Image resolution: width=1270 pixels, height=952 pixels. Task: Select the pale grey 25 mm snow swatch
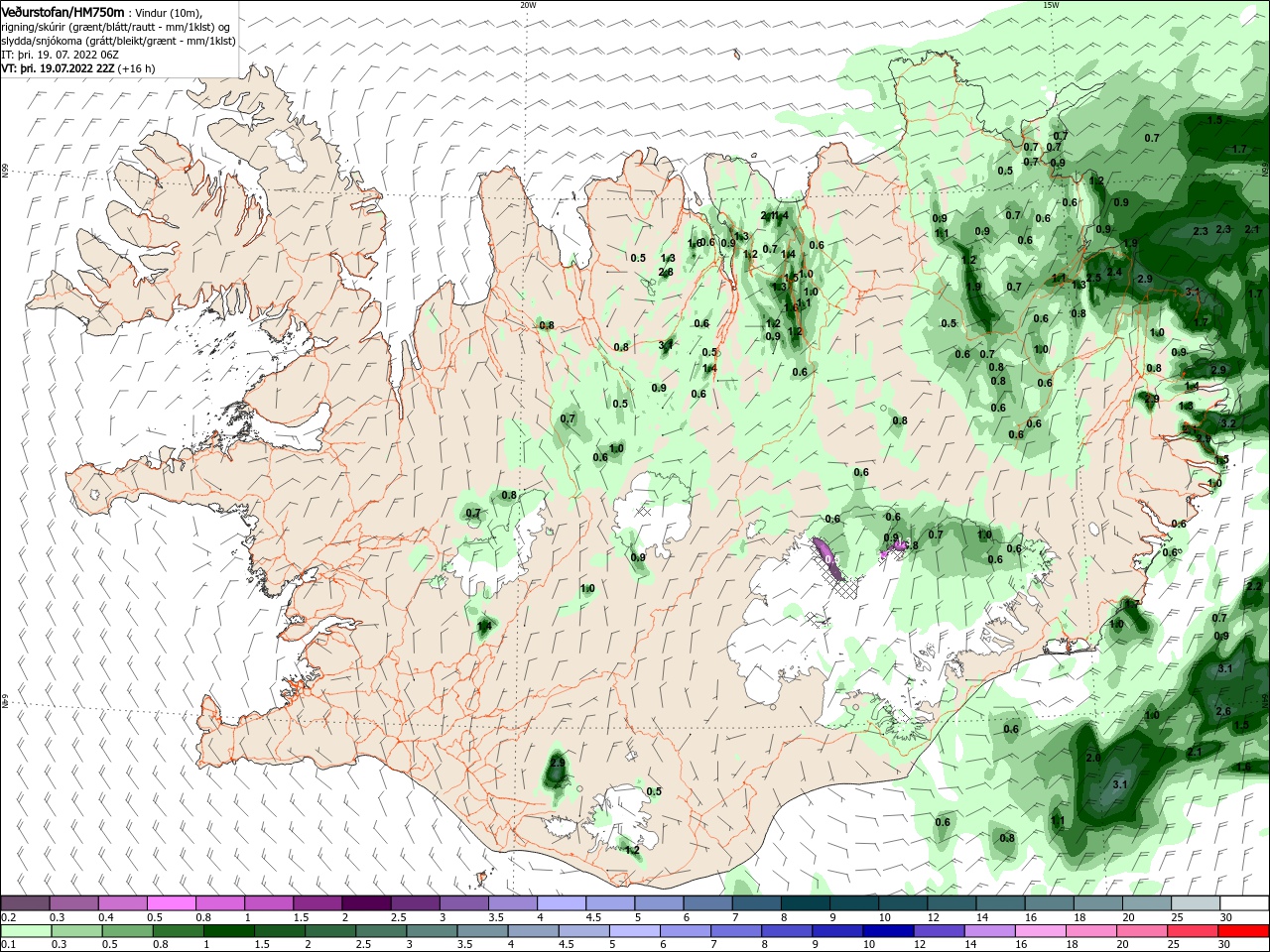(x=1196, y=902)
